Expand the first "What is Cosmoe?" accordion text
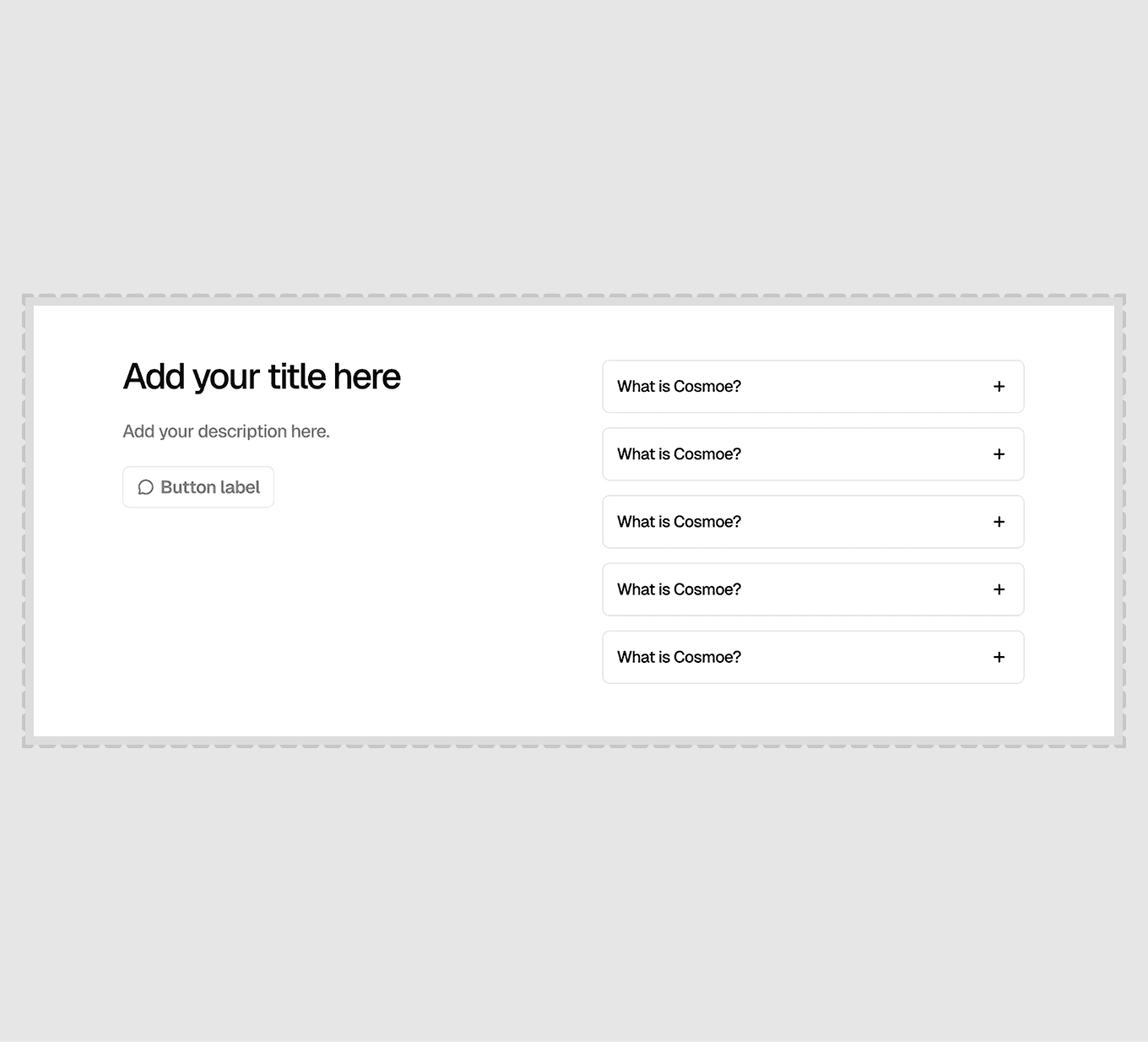 [679, 387]
